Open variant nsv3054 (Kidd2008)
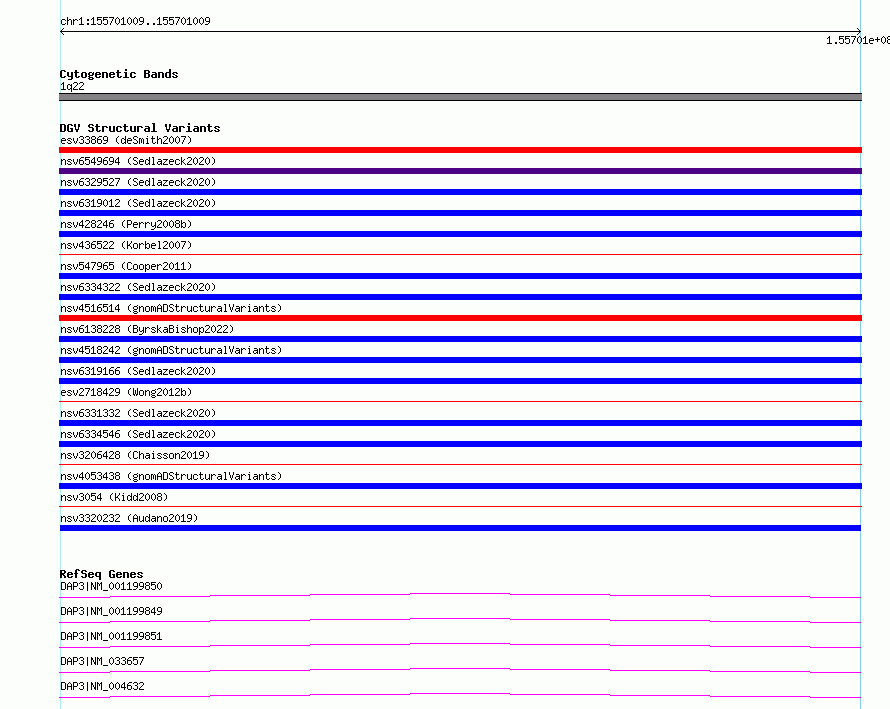 point(114,497)
